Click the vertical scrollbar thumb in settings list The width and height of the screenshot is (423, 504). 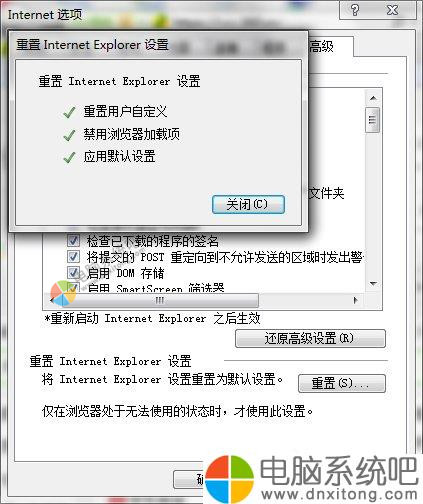(373, 120)
